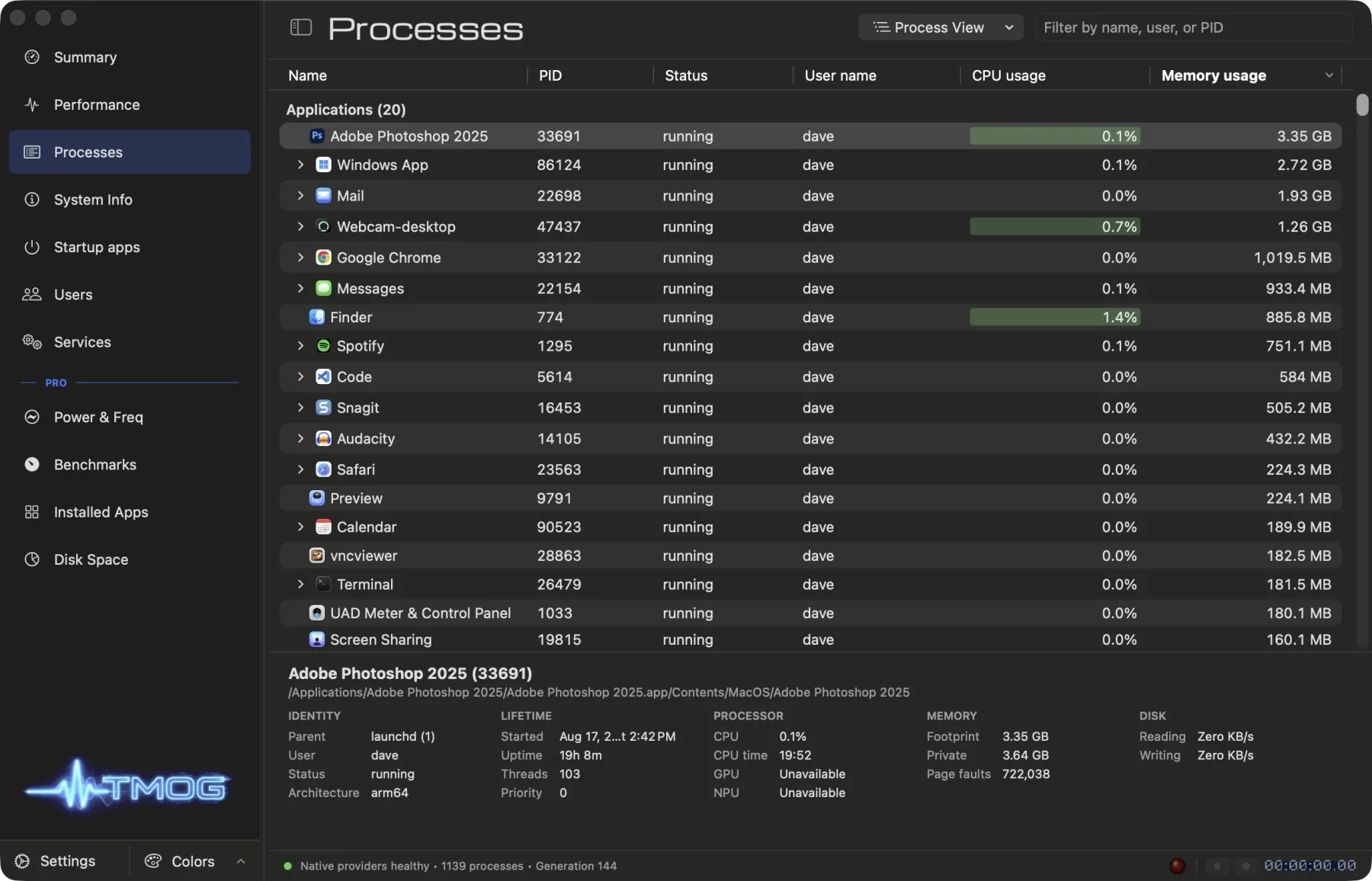Click the Applications (20) group heading
This screenshot has width=1372, height=881.
point(346,110)
